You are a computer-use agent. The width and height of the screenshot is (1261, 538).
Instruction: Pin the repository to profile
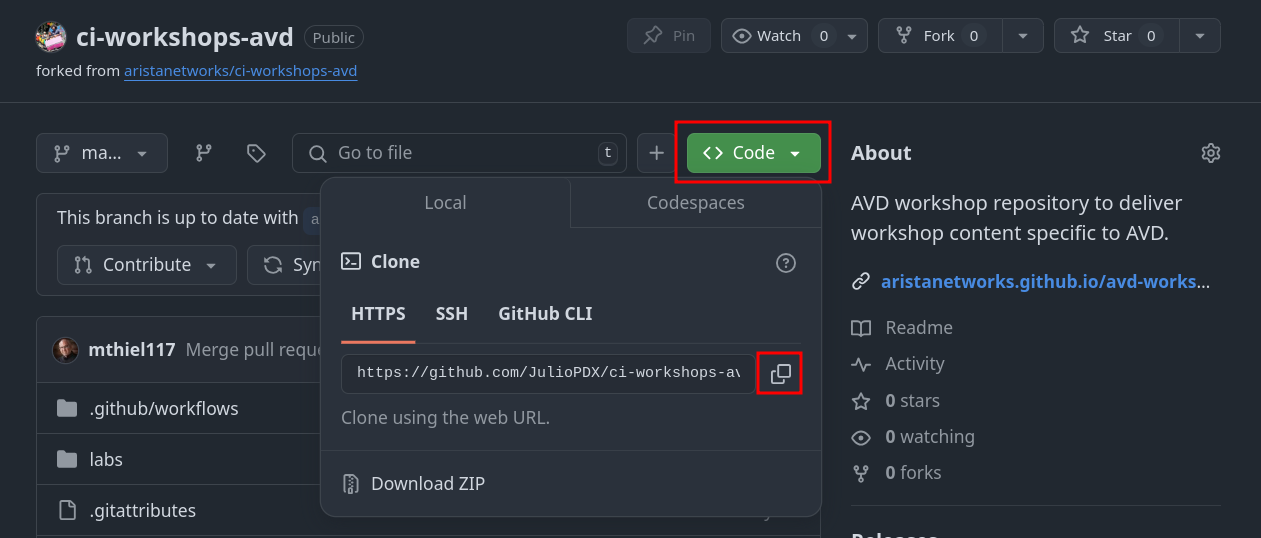[x=669, y=36]
